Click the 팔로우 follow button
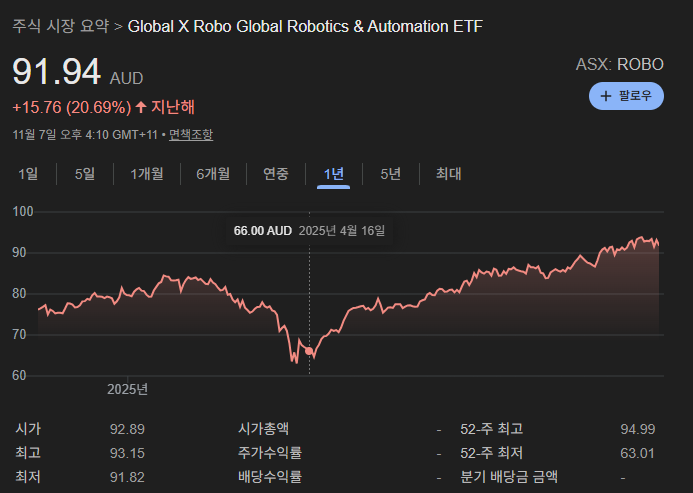693x493 pixels. 626,96
